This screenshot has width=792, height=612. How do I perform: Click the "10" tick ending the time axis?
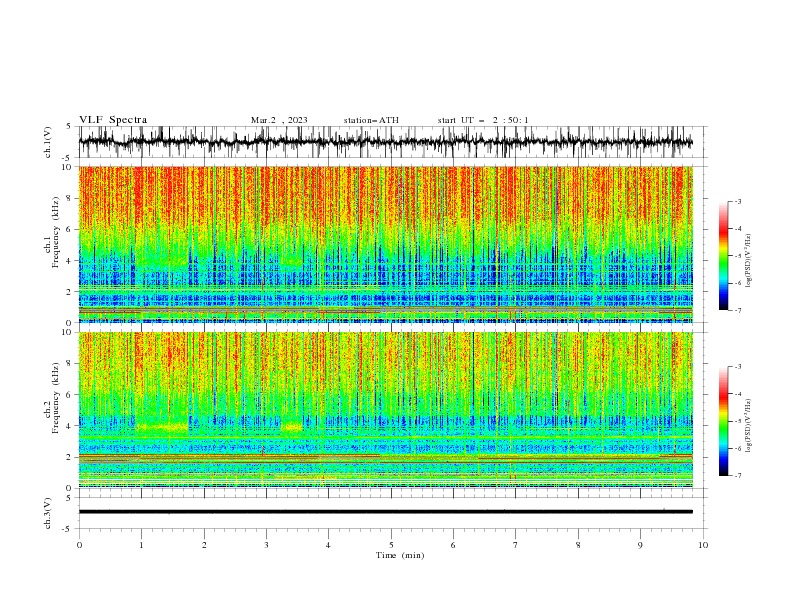(703, 545)
